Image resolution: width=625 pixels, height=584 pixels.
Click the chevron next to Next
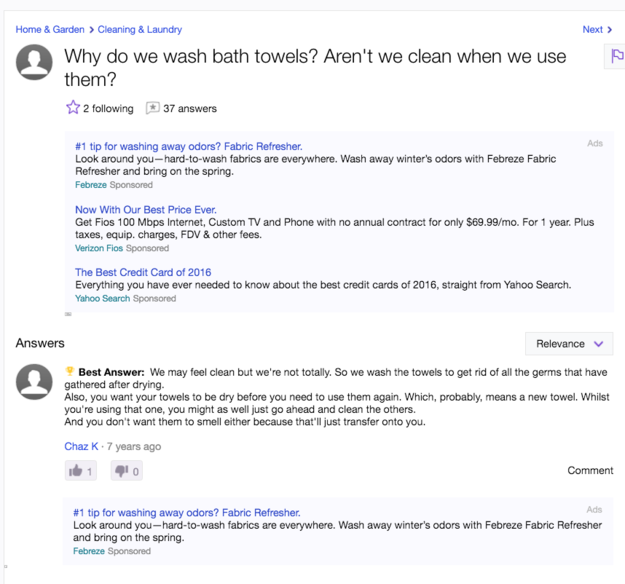(x=609, y=29)
